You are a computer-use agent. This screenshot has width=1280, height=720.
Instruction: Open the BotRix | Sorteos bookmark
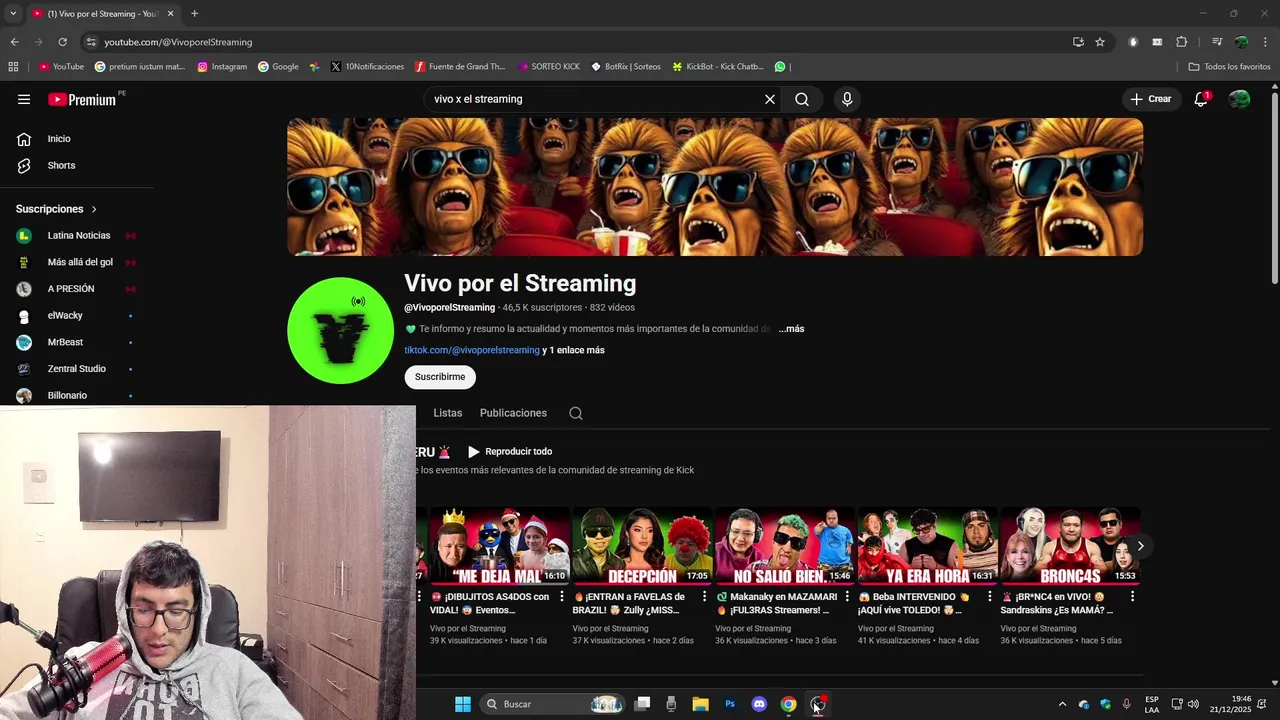(626, 67)
